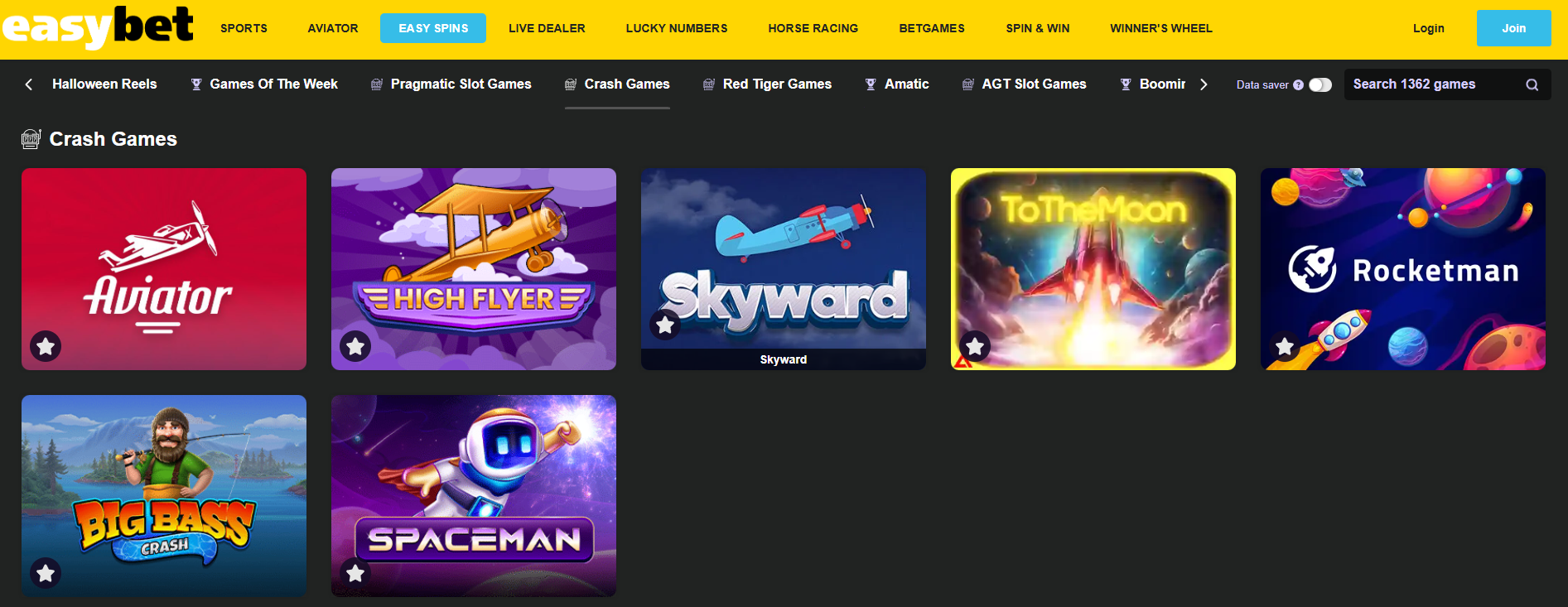Image resolution: width=1568 pixels, height=607 pixels.
Task: Click the Login link
Action: tap(1428, 28)
